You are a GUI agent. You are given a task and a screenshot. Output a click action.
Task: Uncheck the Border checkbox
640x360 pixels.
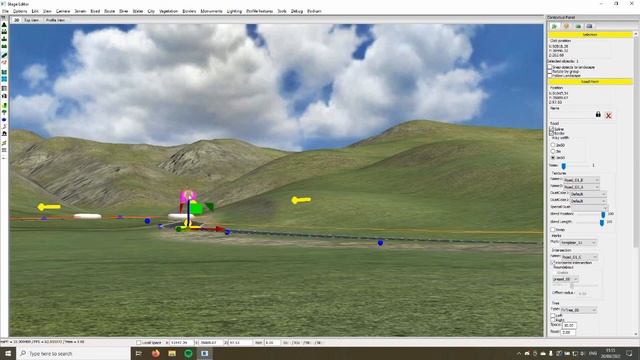(x=552, y=133)
